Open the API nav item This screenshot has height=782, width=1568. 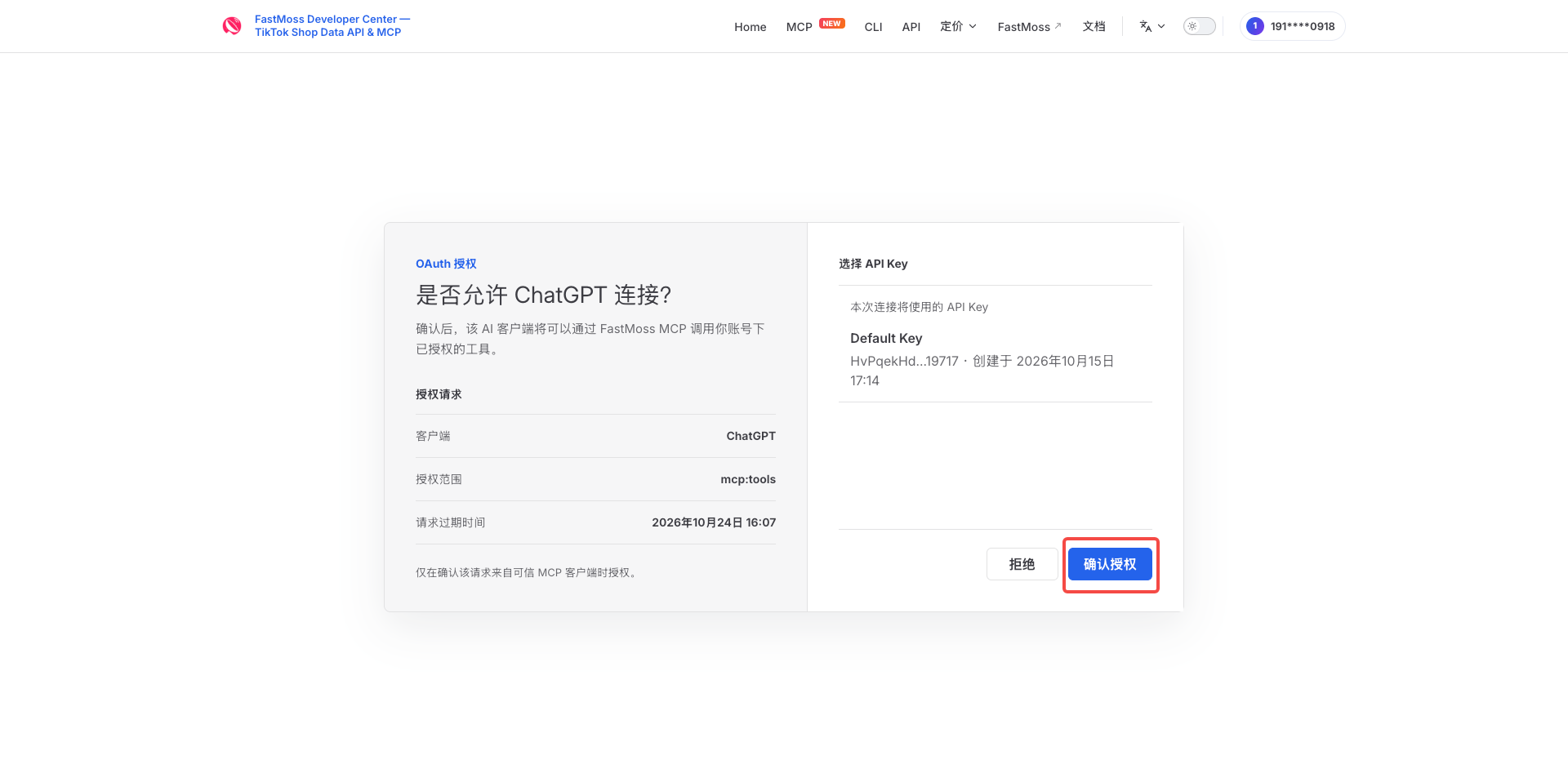point(911,27)
